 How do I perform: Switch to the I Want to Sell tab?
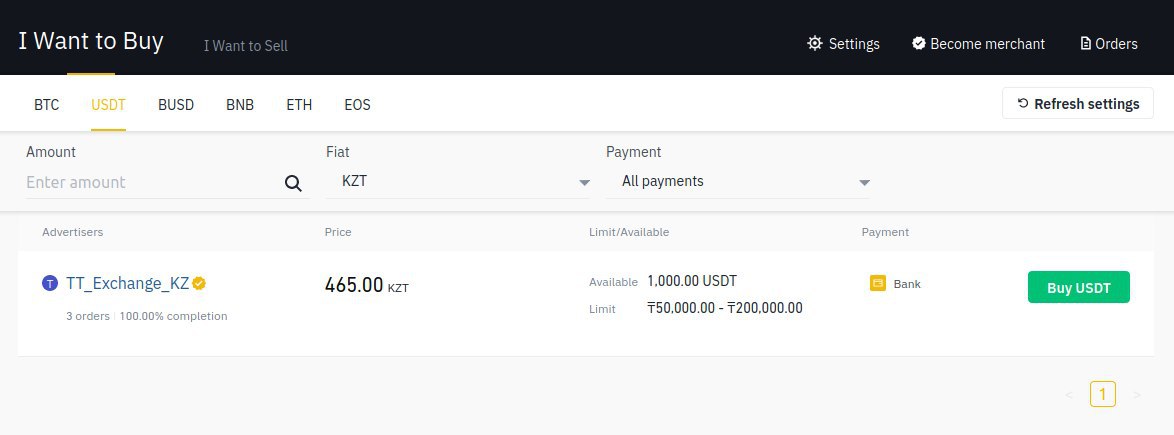tap(246, 46)
